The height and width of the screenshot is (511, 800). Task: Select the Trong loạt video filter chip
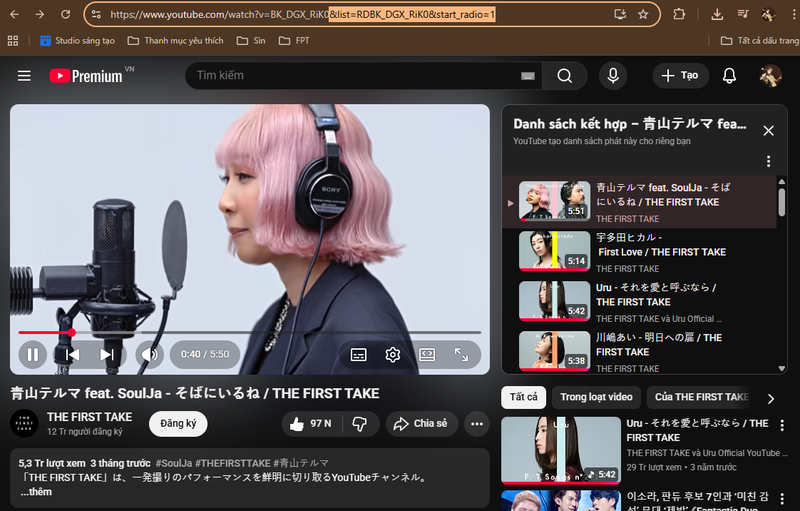(x=596, y=397)
